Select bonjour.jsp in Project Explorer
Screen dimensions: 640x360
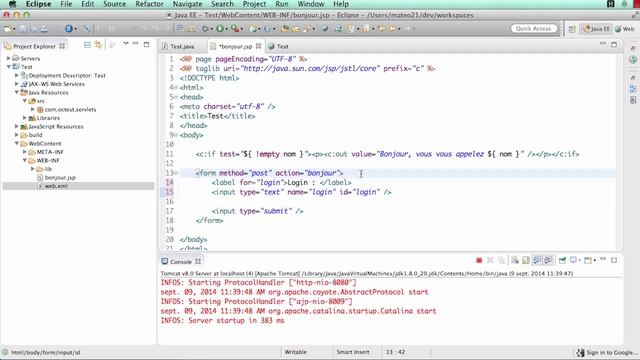[60, 178]
